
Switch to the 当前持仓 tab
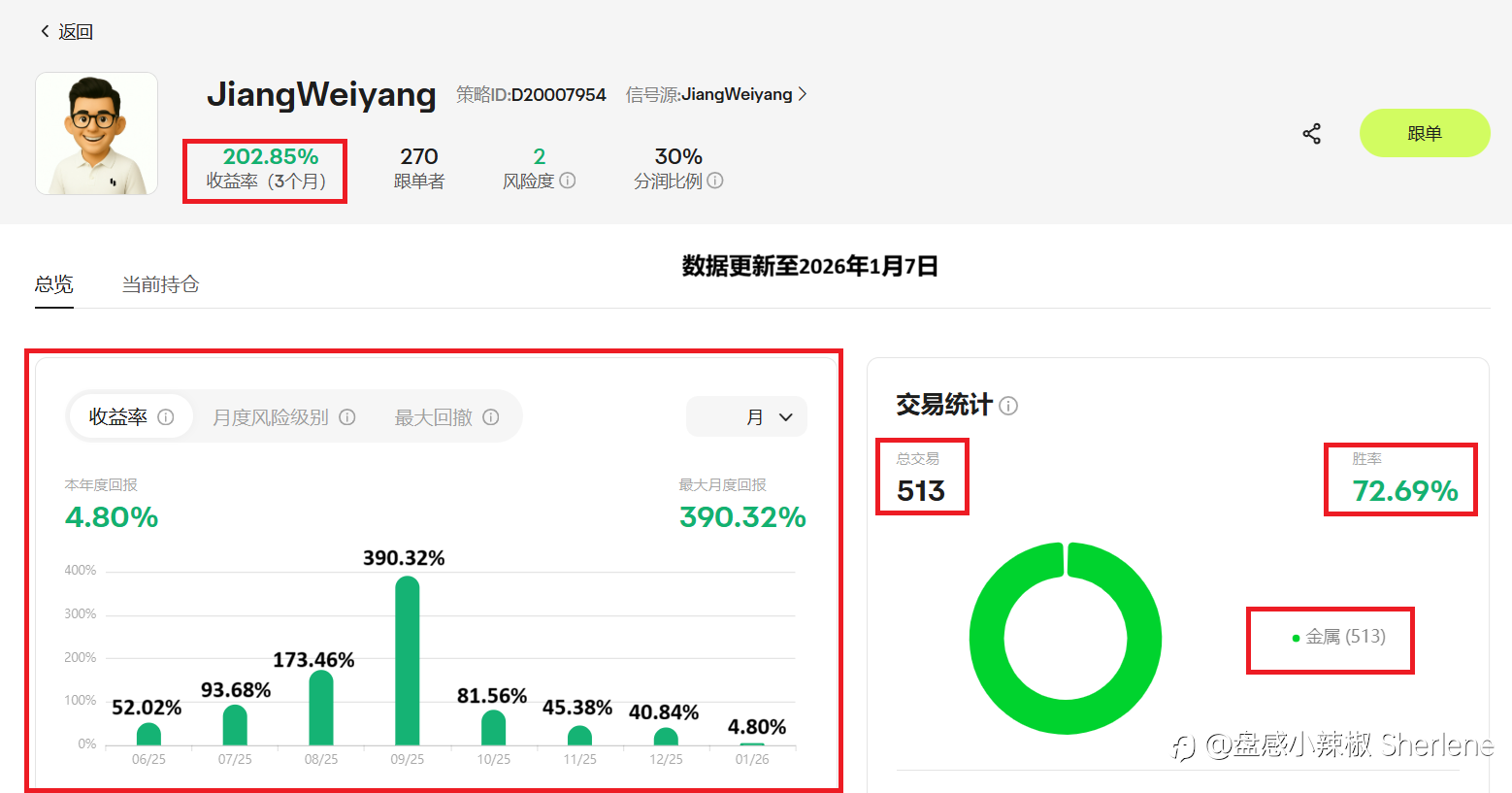160,284
